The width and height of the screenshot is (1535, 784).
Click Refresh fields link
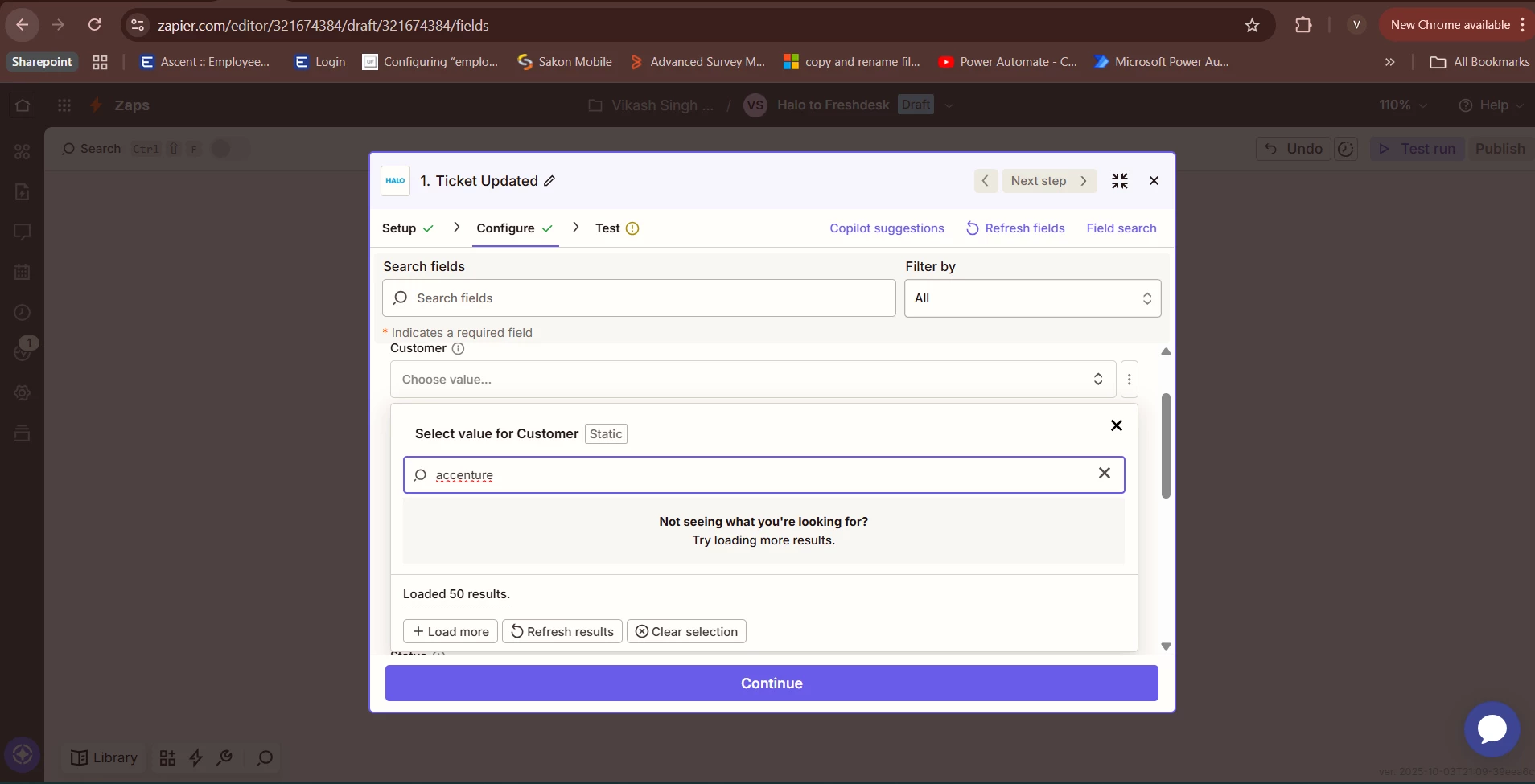1015,228
